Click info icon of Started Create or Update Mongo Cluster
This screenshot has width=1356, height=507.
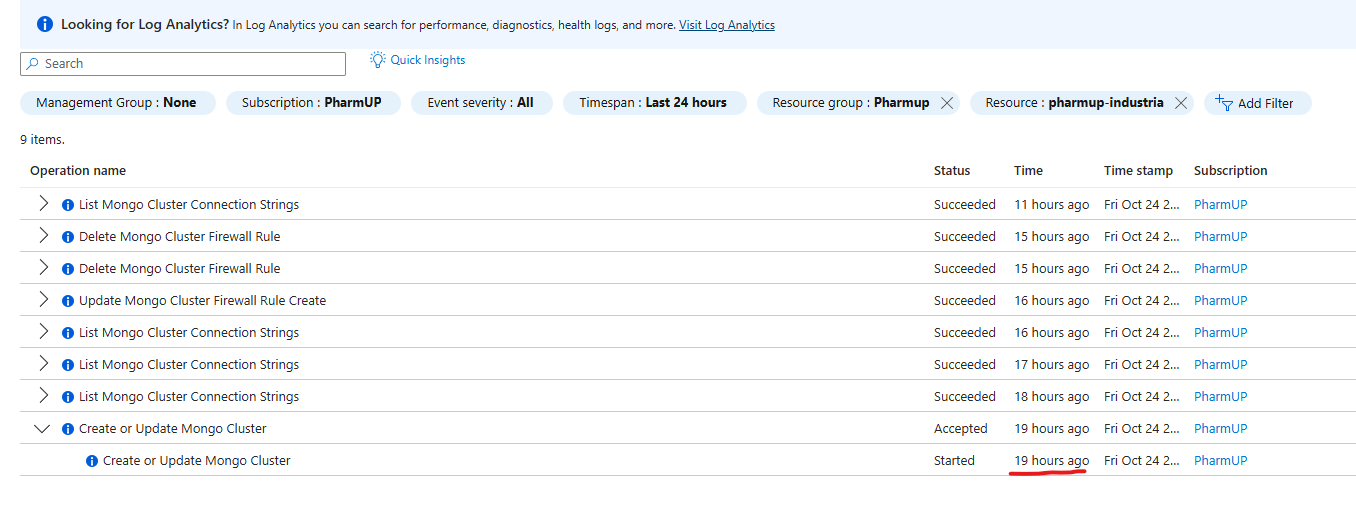pos(92,461)
